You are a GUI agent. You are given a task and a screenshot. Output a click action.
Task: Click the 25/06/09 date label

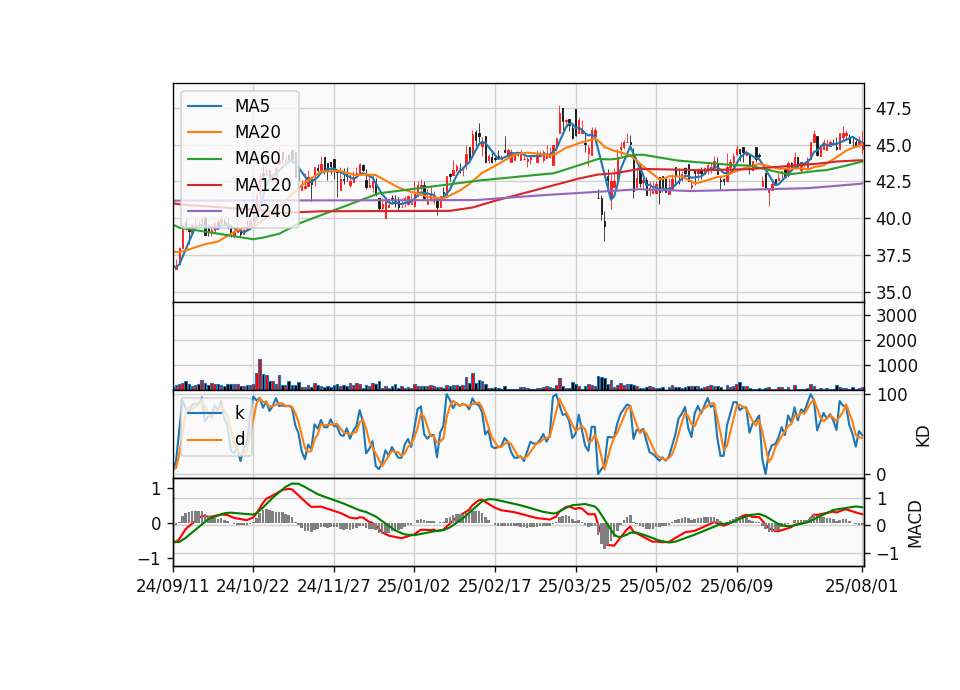pos(737,586)
